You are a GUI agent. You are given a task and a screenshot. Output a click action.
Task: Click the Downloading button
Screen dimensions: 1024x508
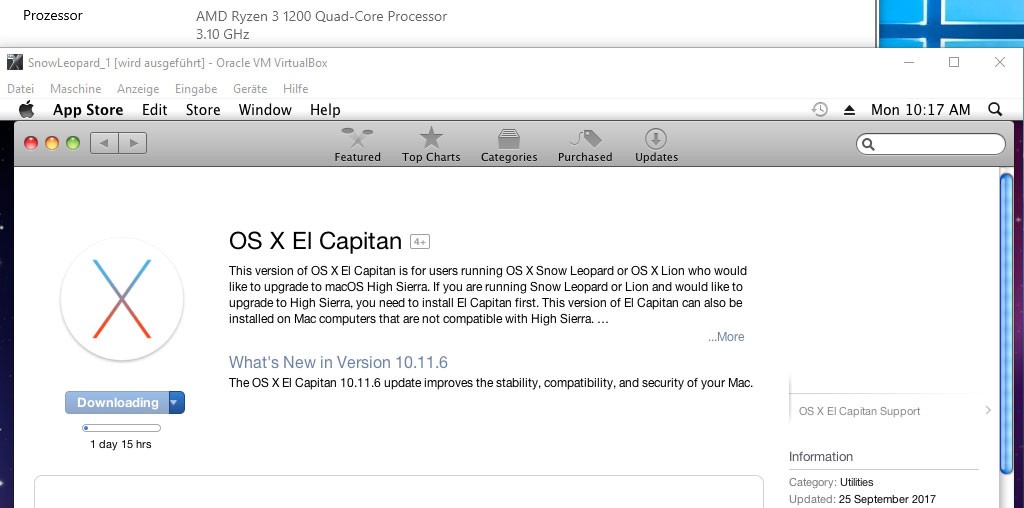click(x=118, y=402)
